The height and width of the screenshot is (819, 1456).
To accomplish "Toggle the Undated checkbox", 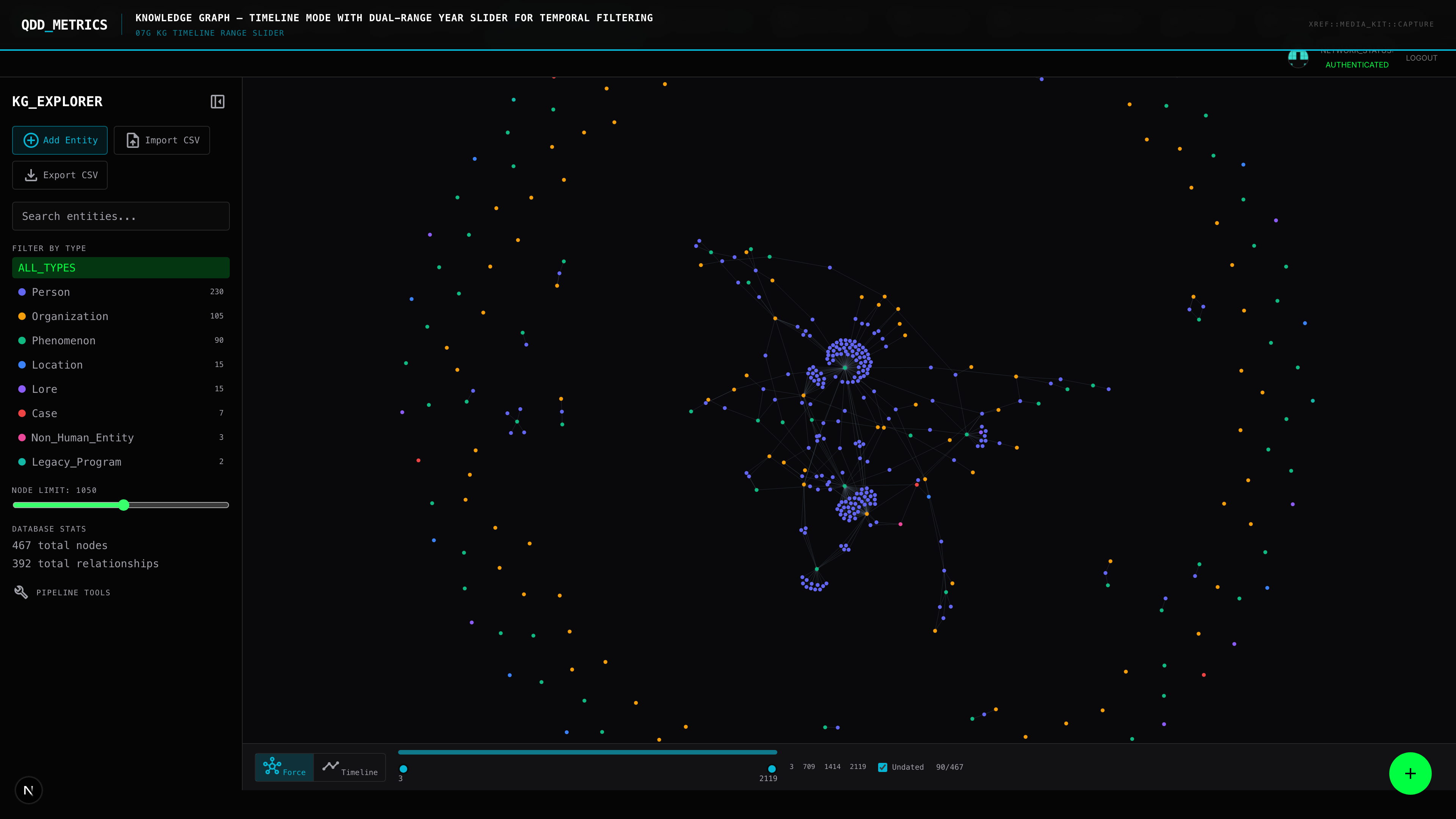I will point(882,767).
